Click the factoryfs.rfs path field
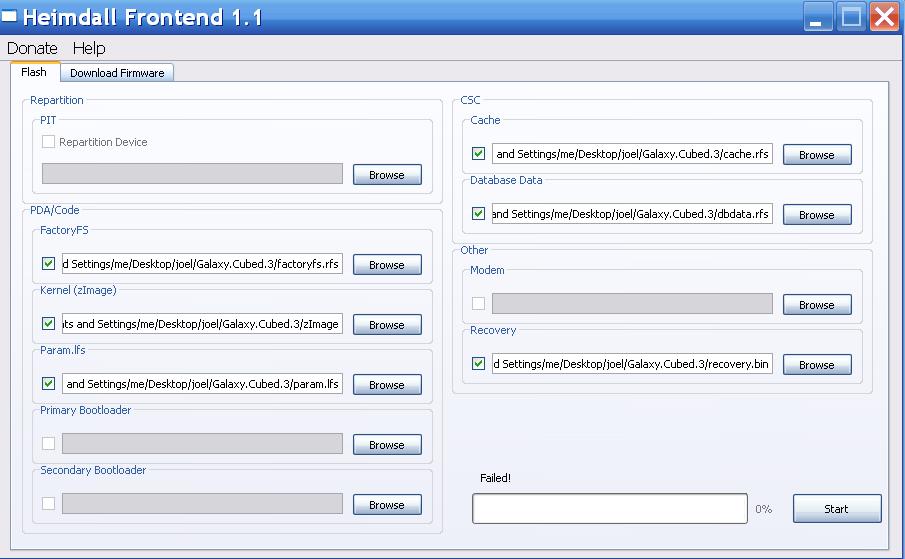The width and height of the screenshot is (905, 559). click(x=202, y=264)
